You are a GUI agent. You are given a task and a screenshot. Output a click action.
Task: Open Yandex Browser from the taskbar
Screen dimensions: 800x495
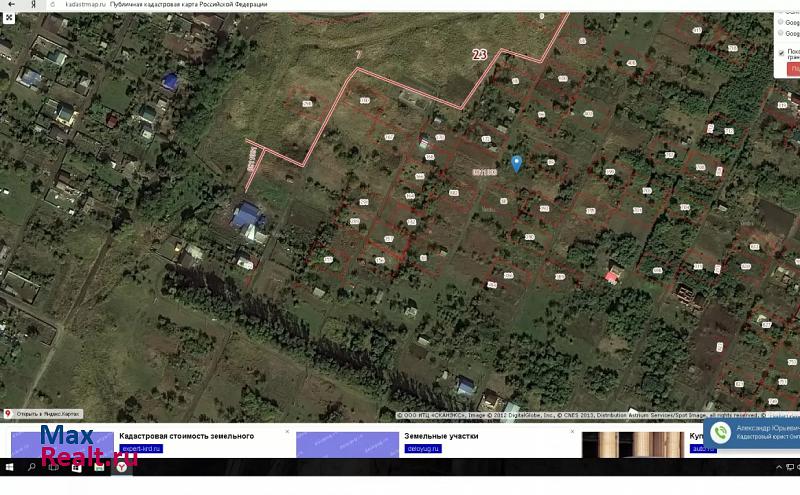(x=121, y=467)
